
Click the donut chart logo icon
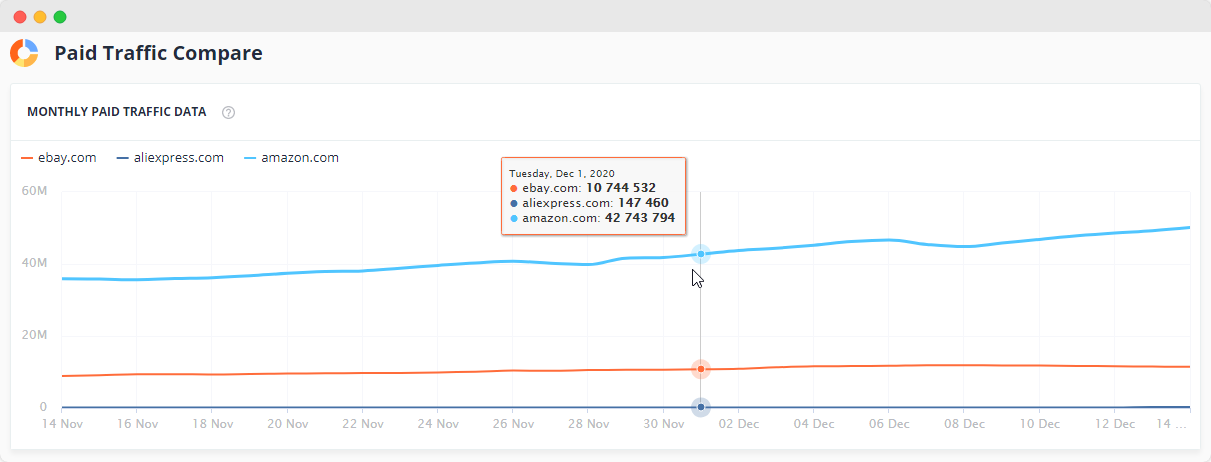pyautogui.click(x=24, y=53)
